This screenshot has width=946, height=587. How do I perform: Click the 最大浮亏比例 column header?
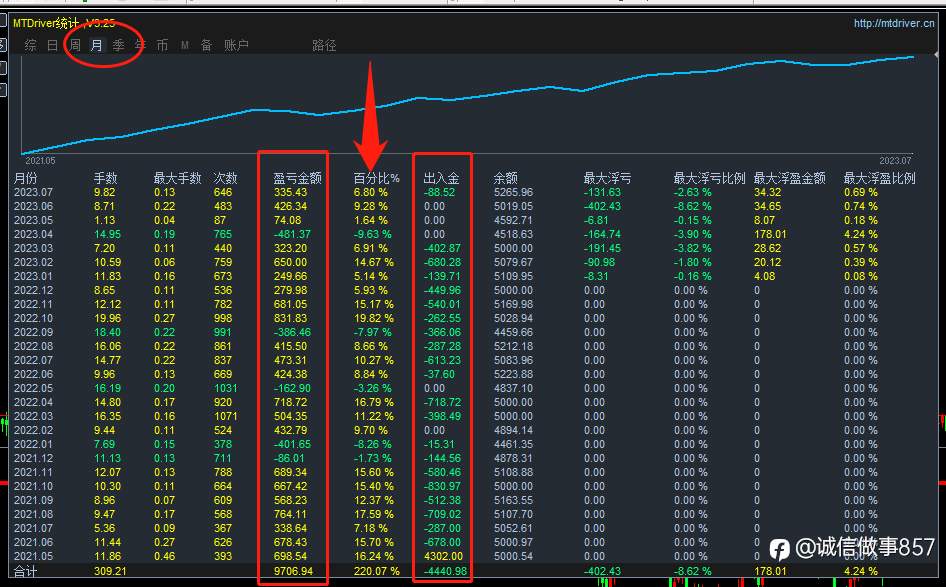pyautogui.click(x=710, y=179)
